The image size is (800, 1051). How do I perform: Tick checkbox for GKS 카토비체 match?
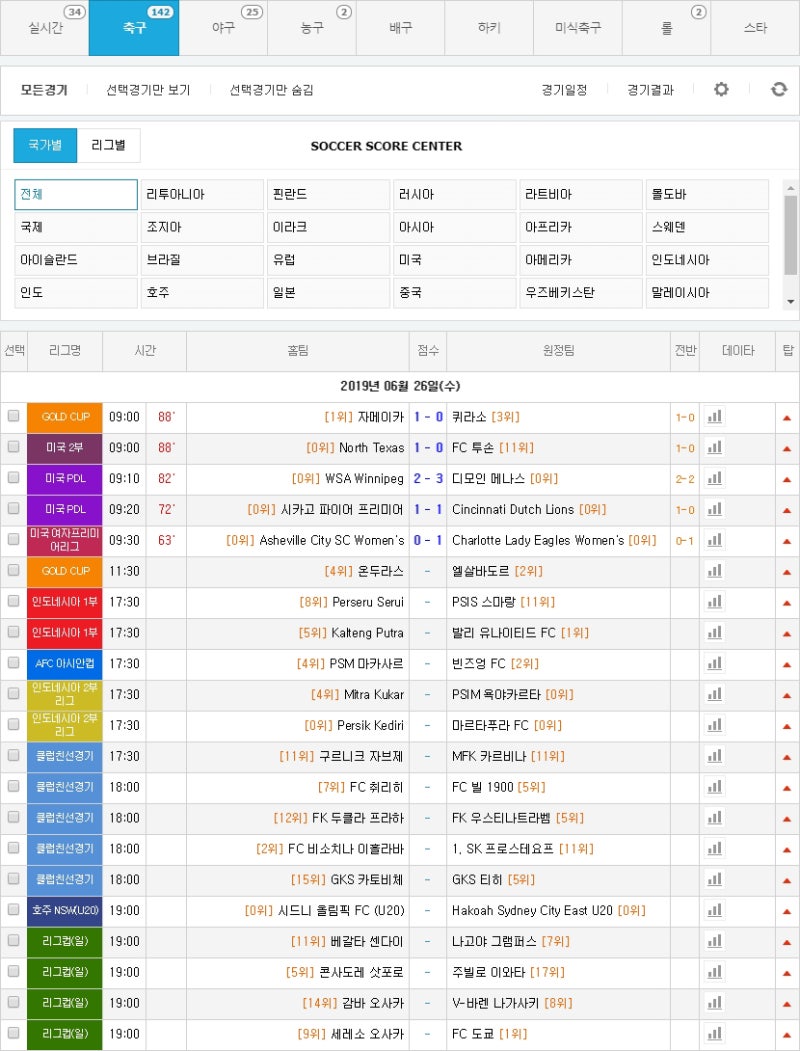[x=13, y=879]
